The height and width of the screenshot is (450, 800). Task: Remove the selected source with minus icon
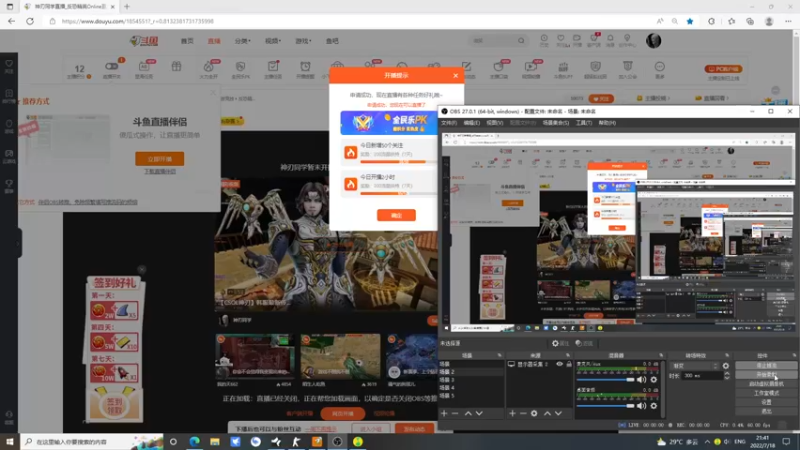tap(523, 413)
